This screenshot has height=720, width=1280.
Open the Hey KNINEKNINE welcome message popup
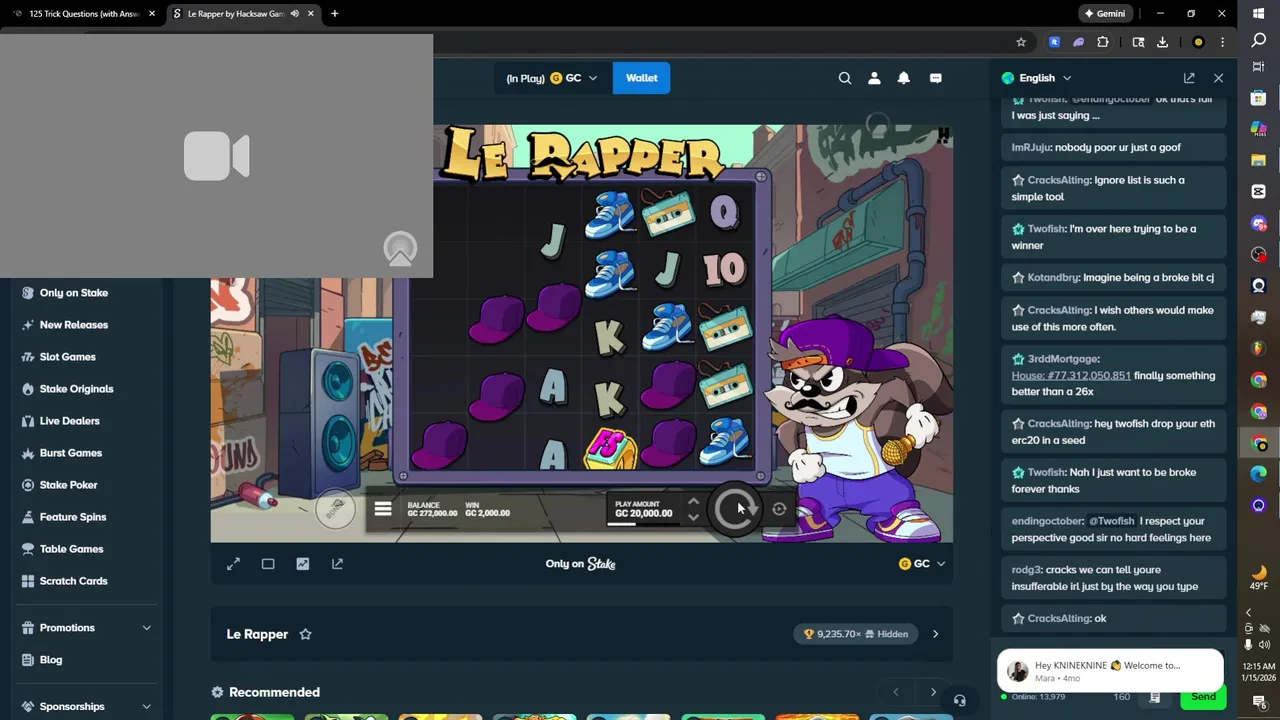1110,671
